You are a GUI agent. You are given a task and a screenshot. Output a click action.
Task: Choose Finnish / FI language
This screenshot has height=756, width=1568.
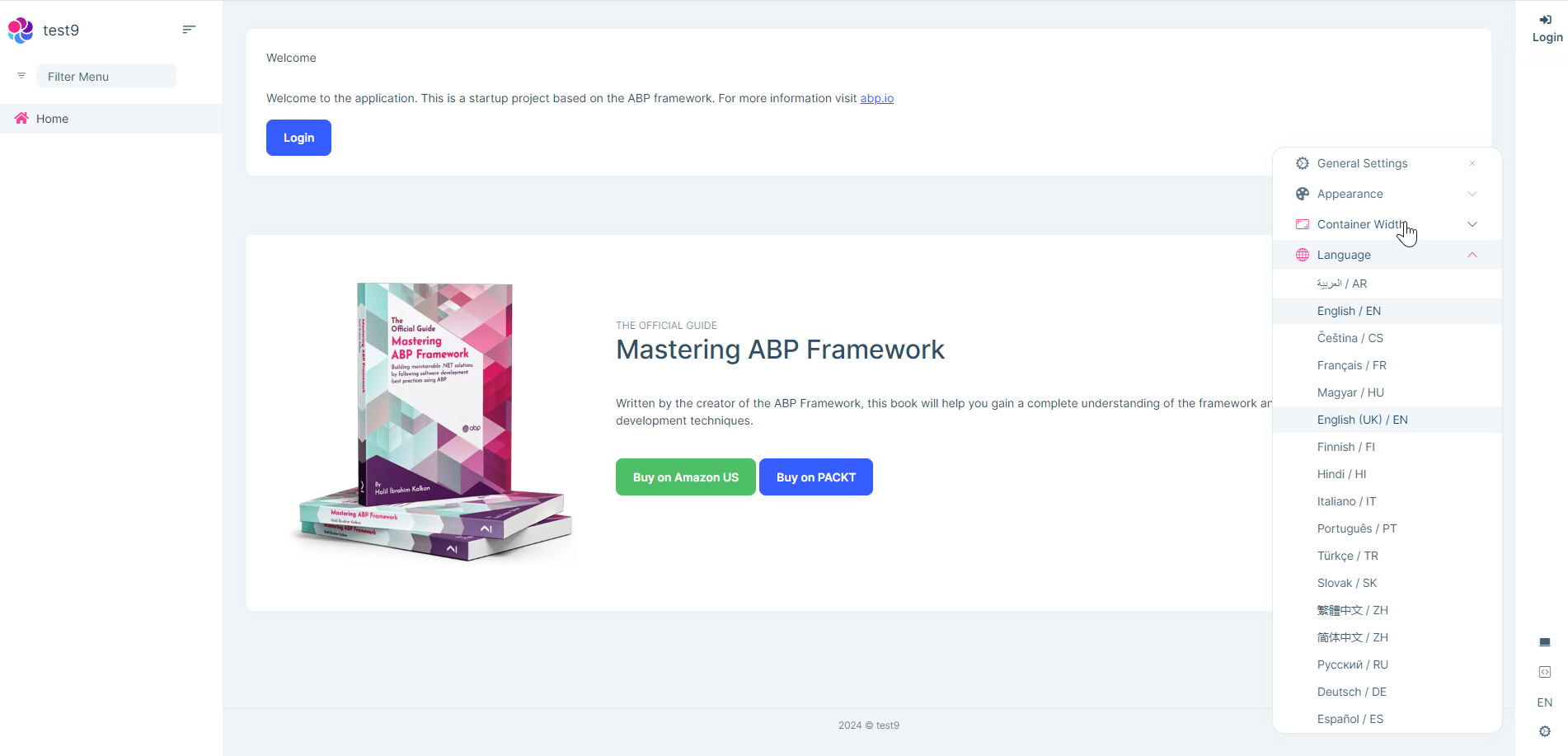pos(1387,447)
